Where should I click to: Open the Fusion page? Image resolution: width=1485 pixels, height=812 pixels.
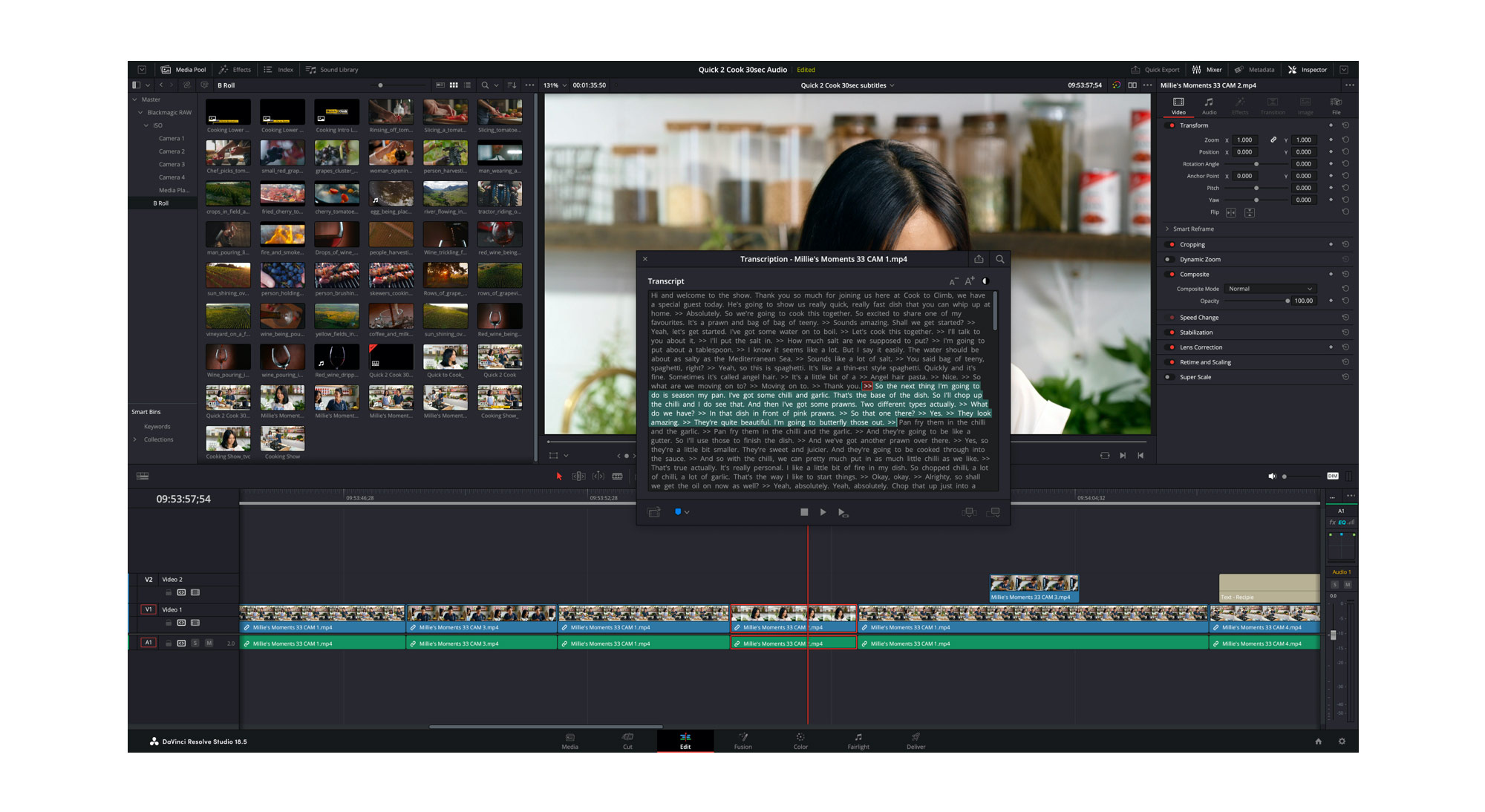click(x=742, y=741)
